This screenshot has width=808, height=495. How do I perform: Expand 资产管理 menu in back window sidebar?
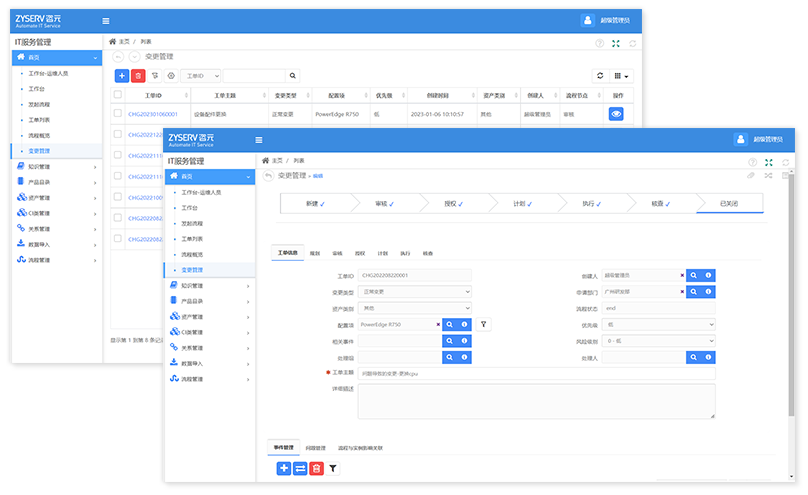click(57, 197)
